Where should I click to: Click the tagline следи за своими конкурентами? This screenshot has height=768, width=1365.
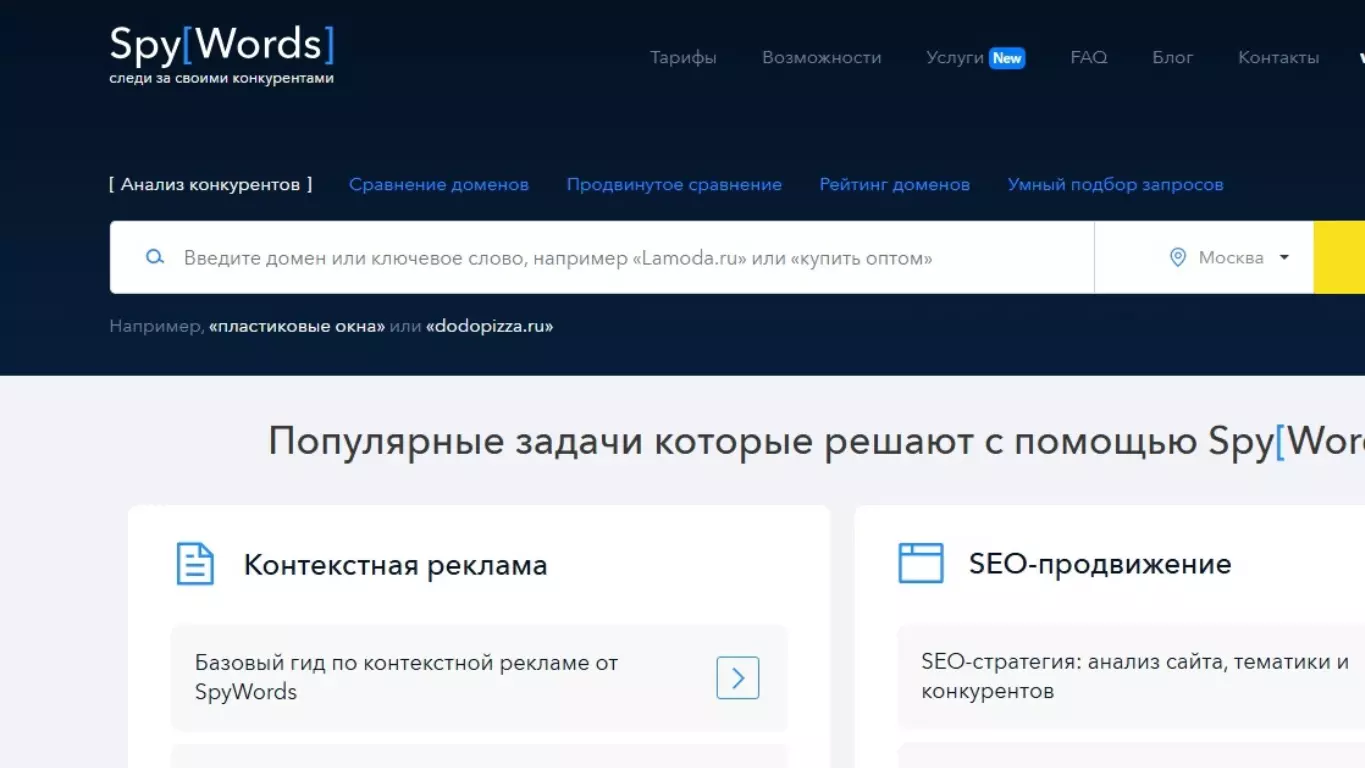[222, 78]
